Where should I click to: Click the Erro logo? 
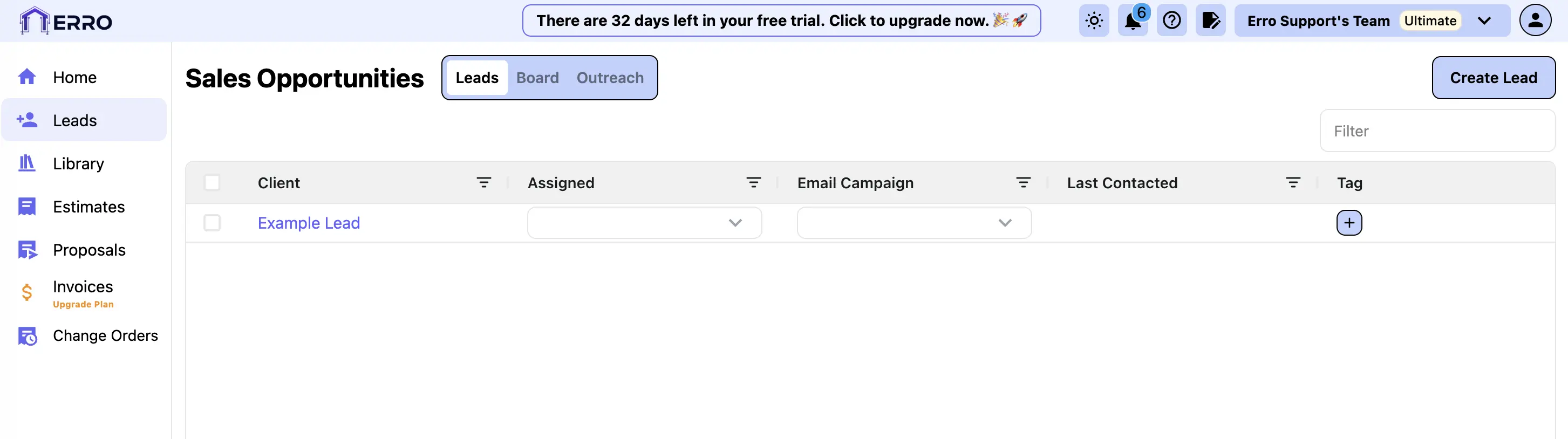coord(66,21)
